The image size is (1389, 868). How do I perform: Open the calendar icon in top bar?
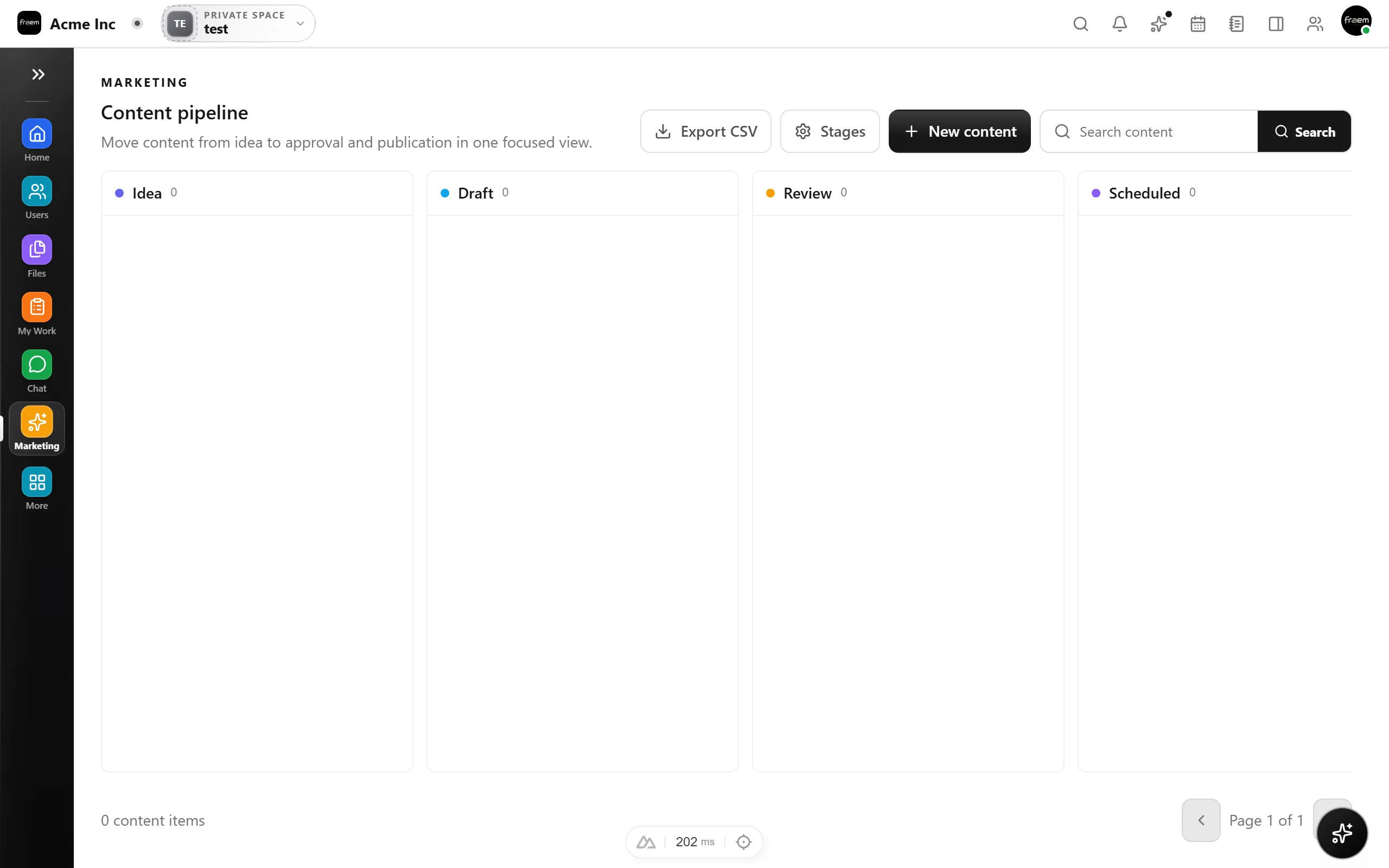tap(1197, 23)
